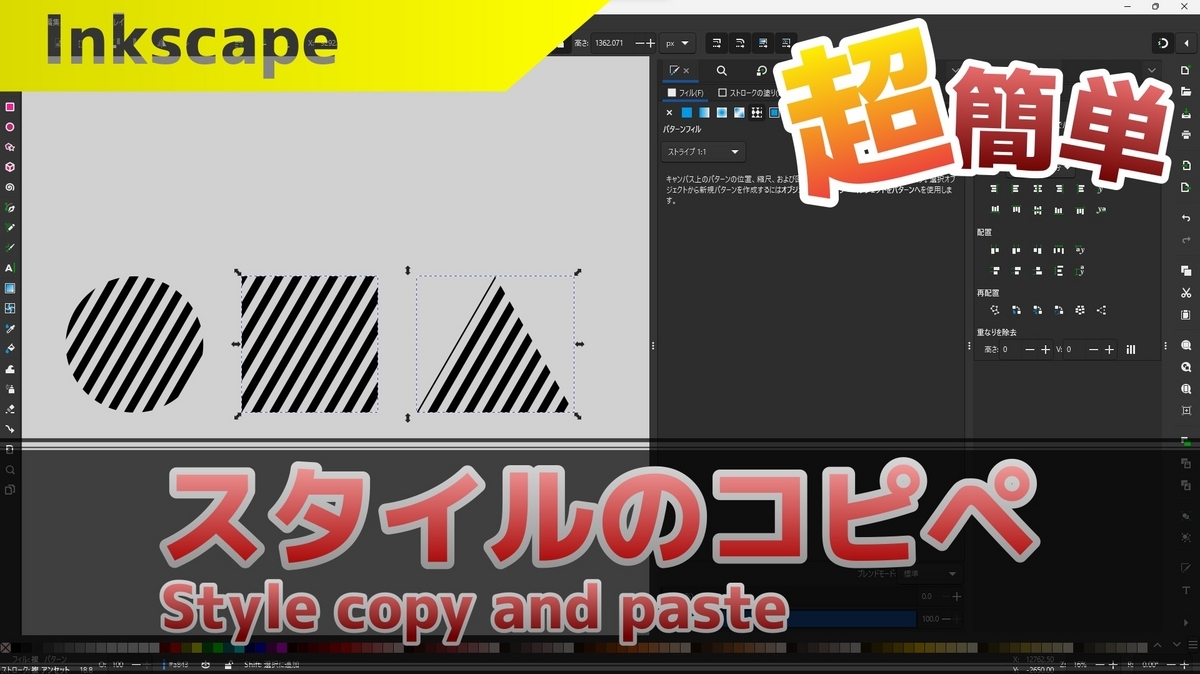
Task: Click no-color X swatch in palette
Action: pos(6,648)
